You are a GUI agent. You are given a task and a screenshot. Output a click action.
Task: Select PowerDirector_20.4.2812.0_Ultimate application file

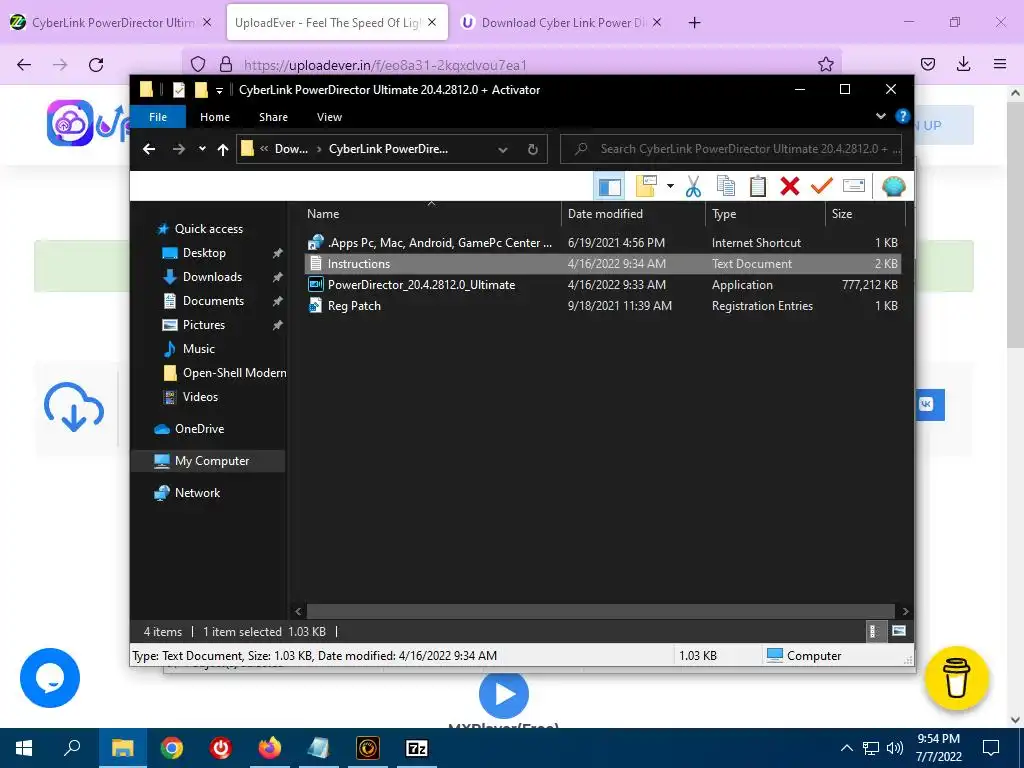coord(602,285)
